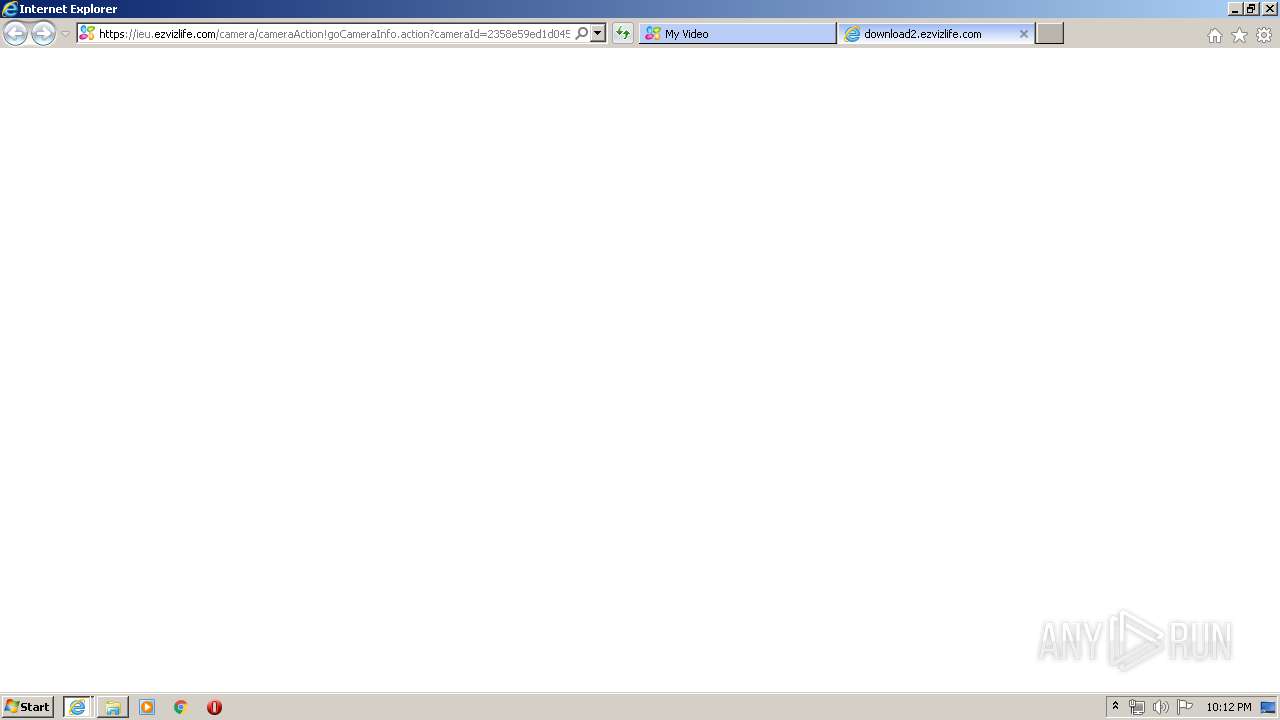The height and width of the screenshot is (720, 1280).
Task: Switch to the download2.ezvizlife.com tab
Action: tap(936, 33)
